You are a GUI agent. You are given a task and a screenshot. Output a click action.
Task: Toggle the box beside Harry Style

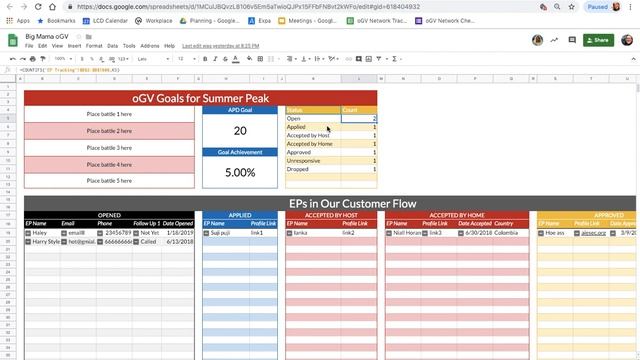point(28,242)
